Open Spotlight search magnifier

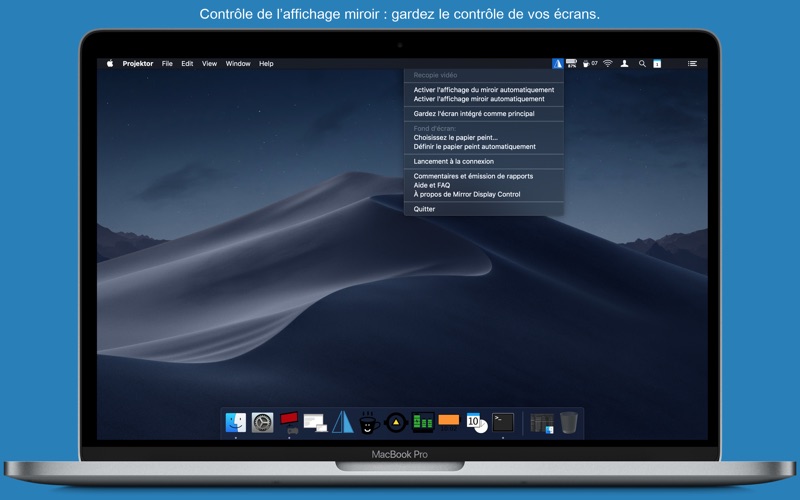[x=642, y=64]
